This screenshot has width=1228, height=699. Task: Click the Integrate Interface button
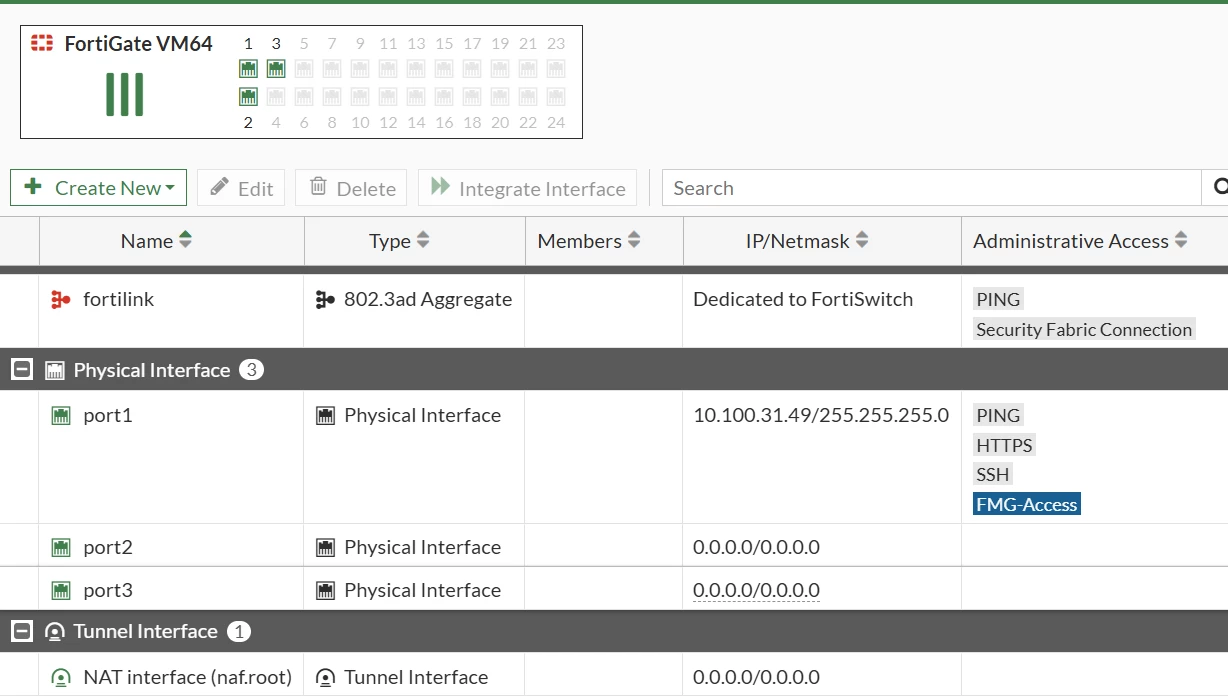527,187
